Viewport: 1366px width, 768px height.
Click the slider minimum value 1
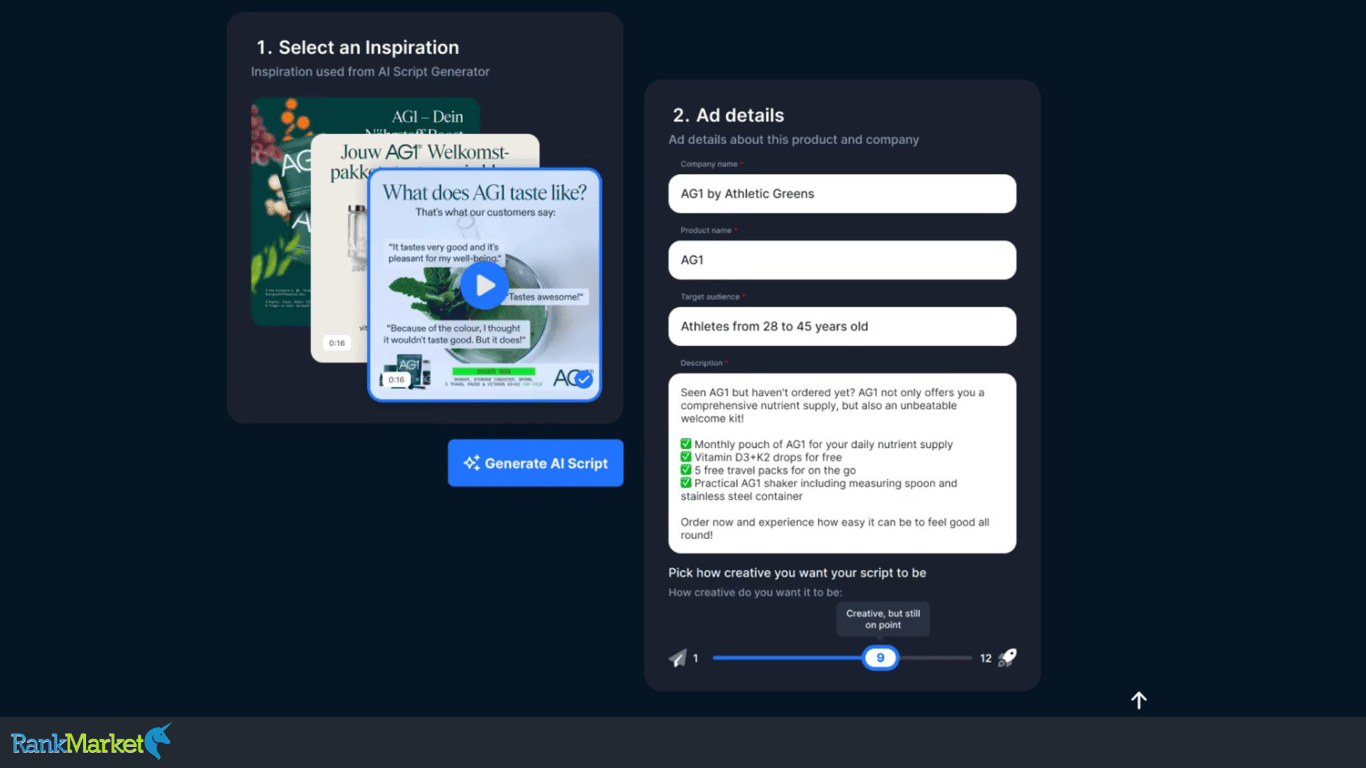point(696,658)
